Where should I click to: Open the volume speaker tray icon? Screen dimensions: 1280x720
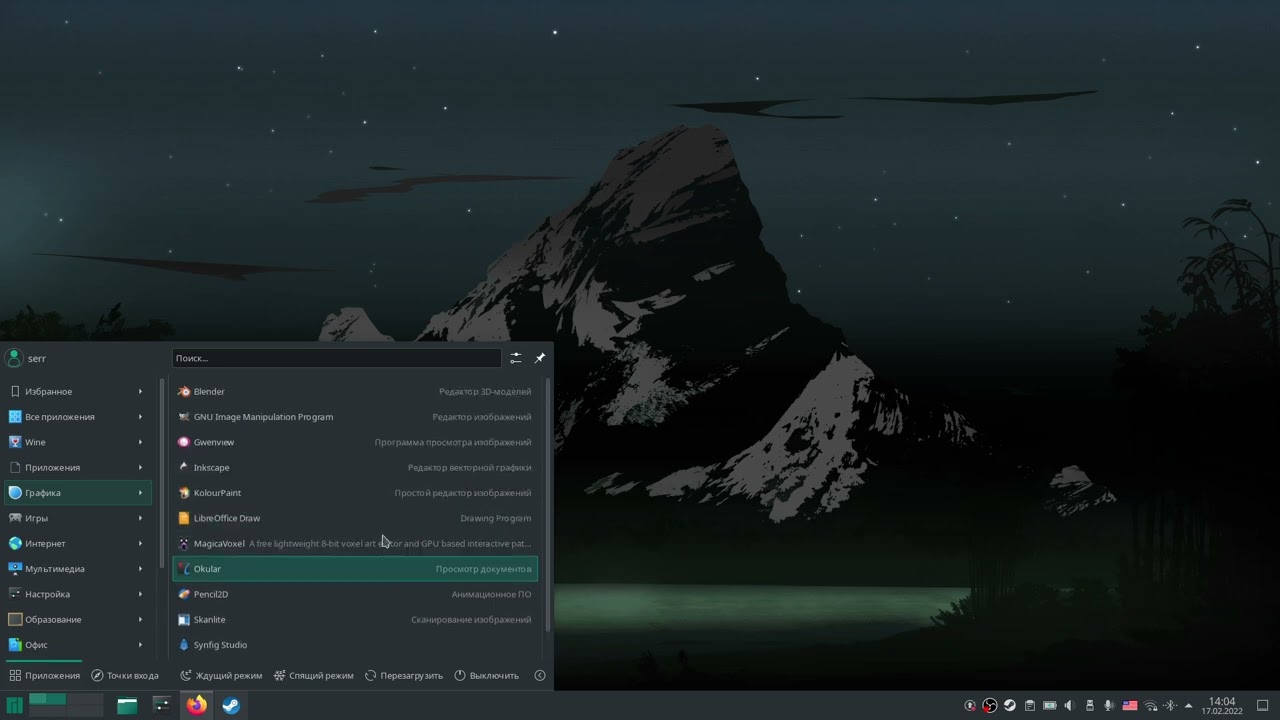click(x=1070, y=705)
